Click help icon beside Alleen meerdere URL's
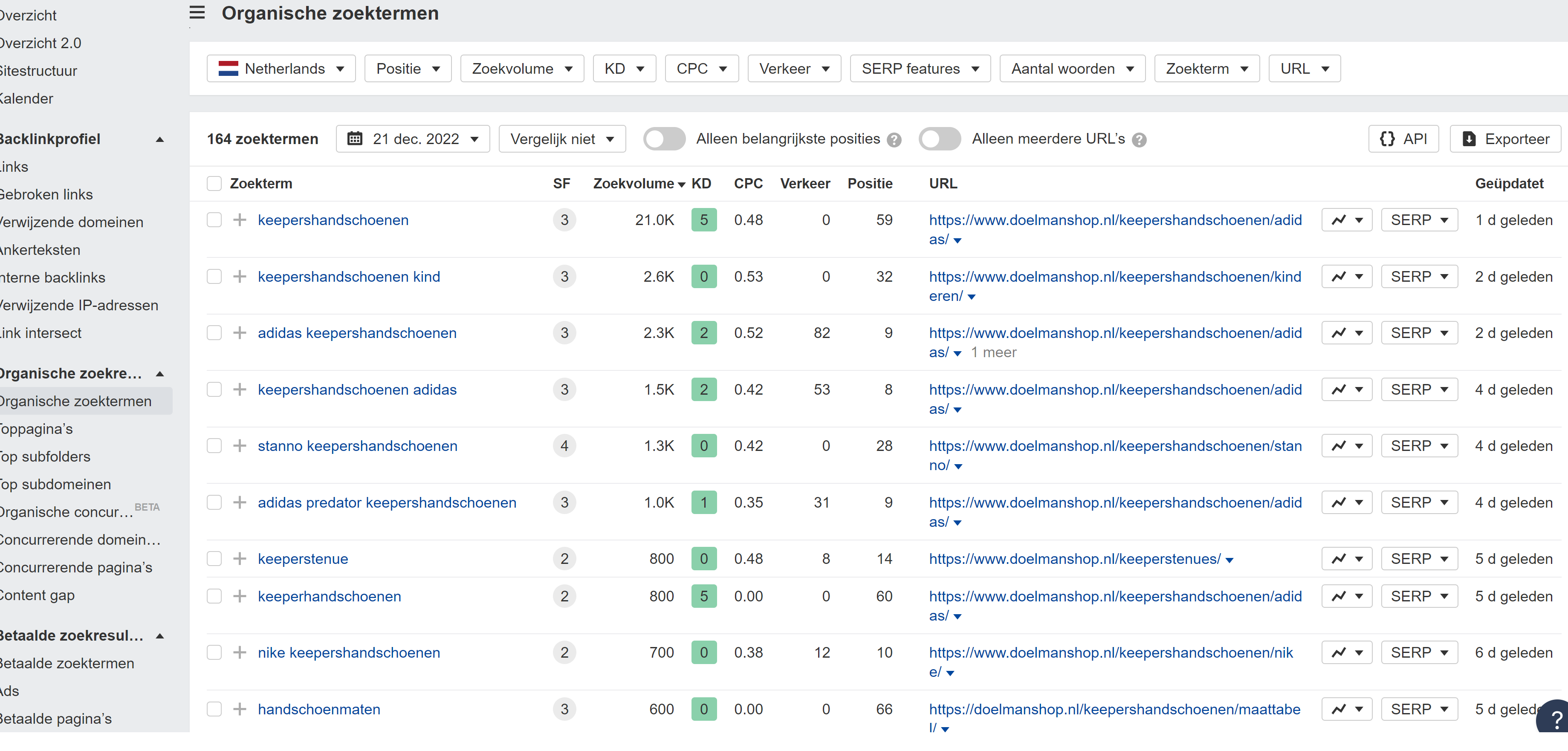Viewport: 1568px width, 751px height. click(1139, 140)
